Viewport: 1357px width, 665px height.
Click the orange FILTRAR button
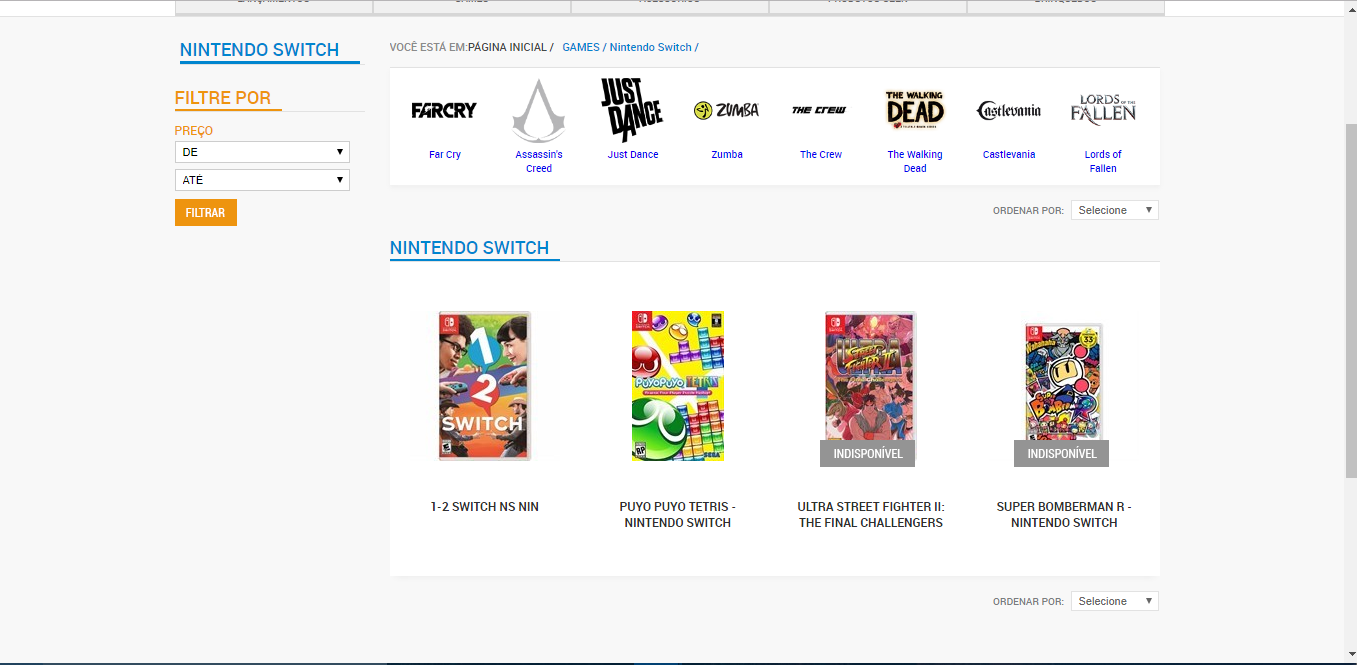(206, 213)
